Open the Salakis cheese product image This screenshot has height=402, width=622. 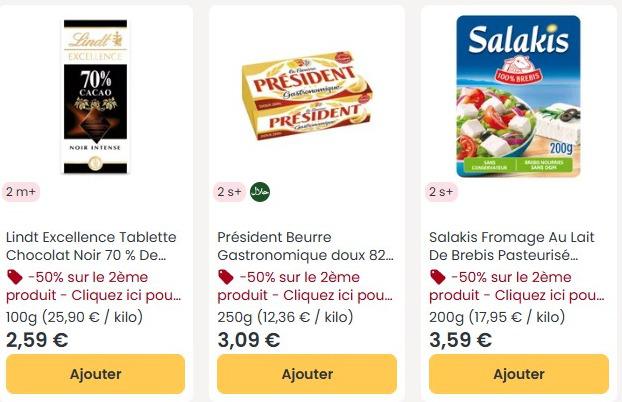518,96
